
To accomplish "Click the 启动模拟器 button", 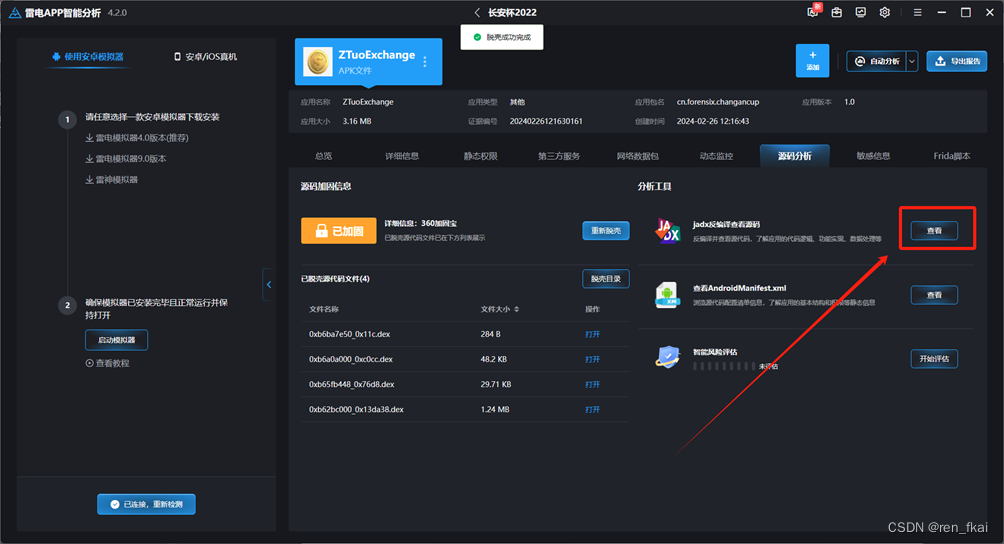I will pyautogui.click(x=117, y=340).
